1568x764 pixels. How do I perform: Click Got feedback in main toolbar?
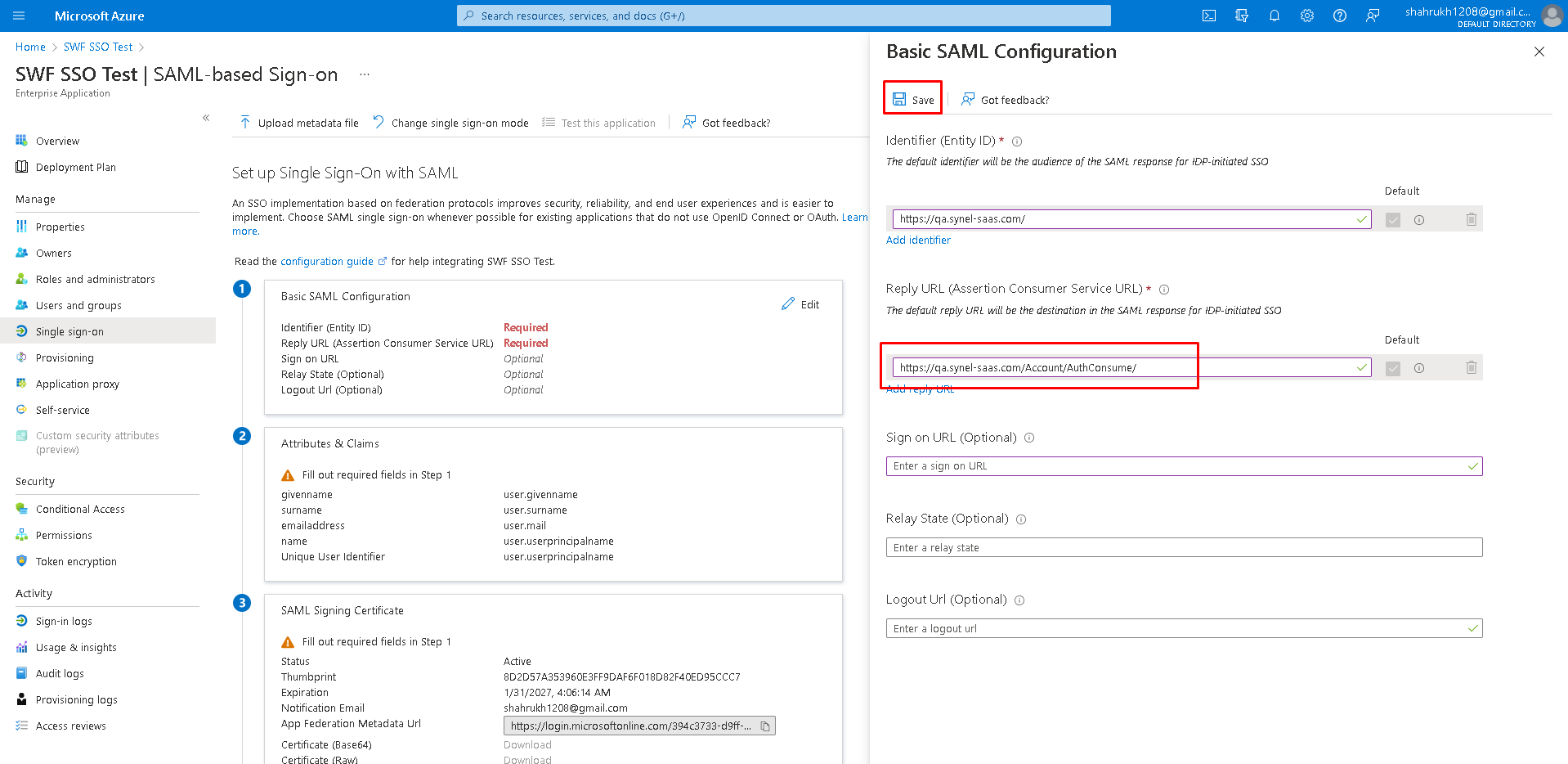tap(727, 123)
